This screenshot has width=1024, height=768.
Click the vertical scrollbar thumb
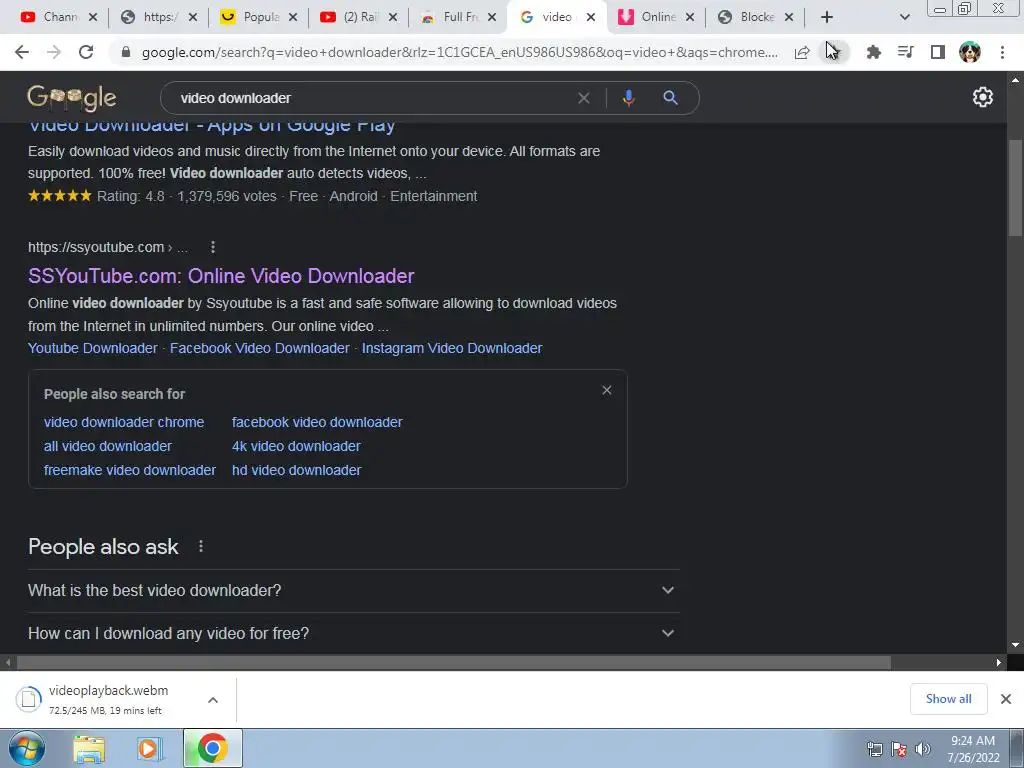(x=1015, y=188)
